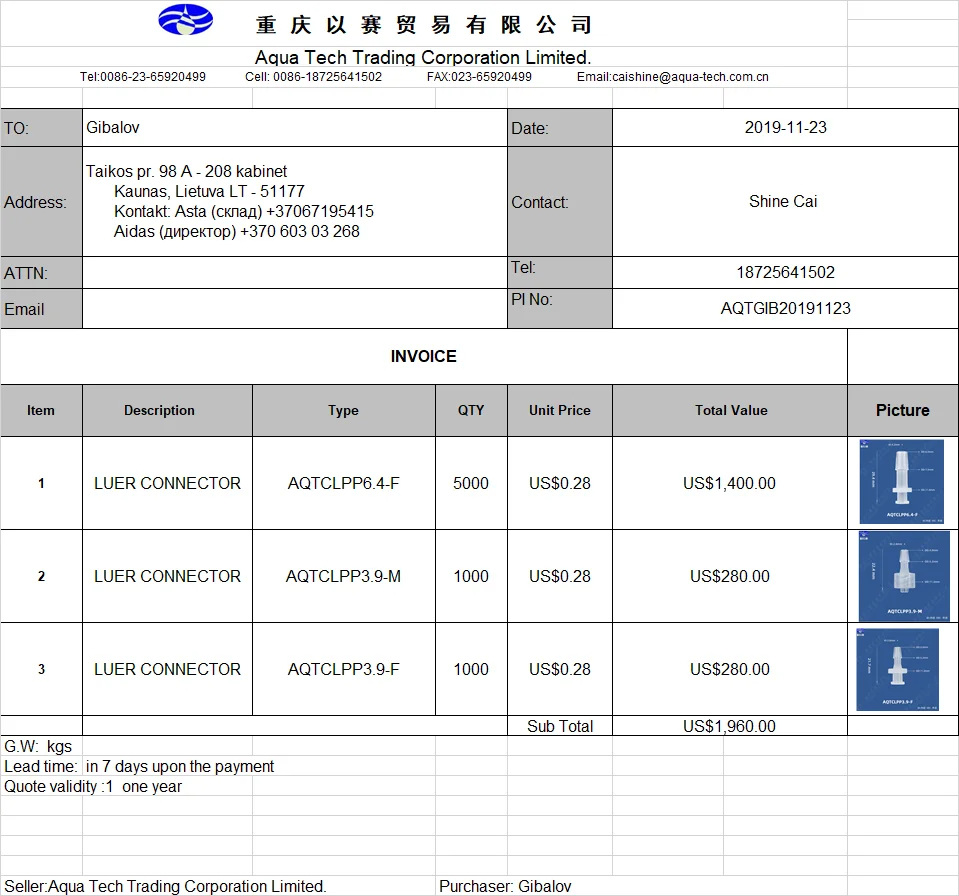Click the blue company logo
This screenshot has height=896, width=959.
(185, 20)
